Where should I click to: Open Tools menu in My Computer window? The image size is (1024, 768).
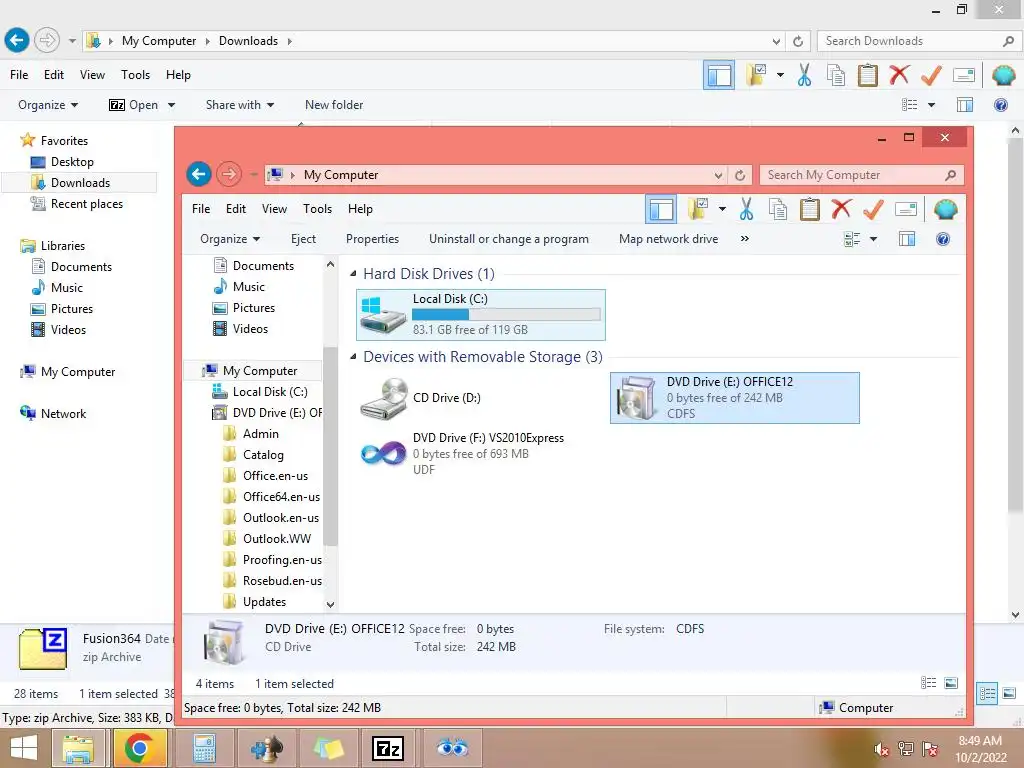pos(317,209)
